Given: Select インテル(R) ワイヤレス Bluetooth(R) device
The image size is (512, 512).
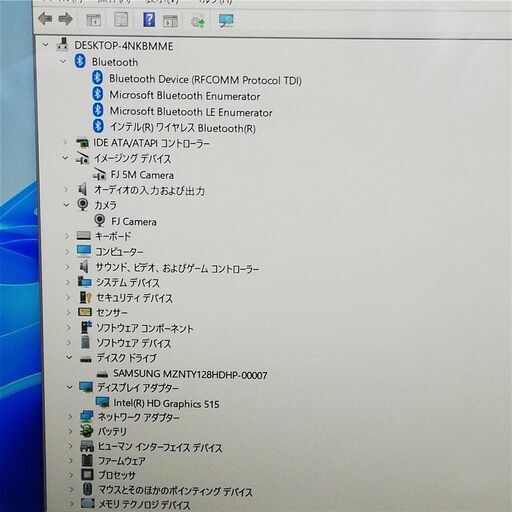Looking at the screenshot, I should (183, 128).
